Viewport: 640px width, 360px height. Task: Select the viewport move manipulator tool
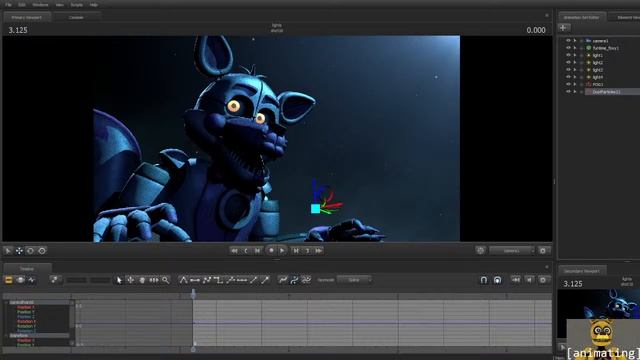[x=19, y=251]
